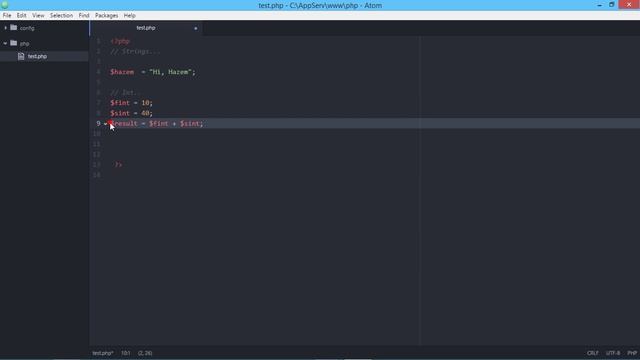
Task: Click the fold arrow on line 9
Action: (105, 124)
